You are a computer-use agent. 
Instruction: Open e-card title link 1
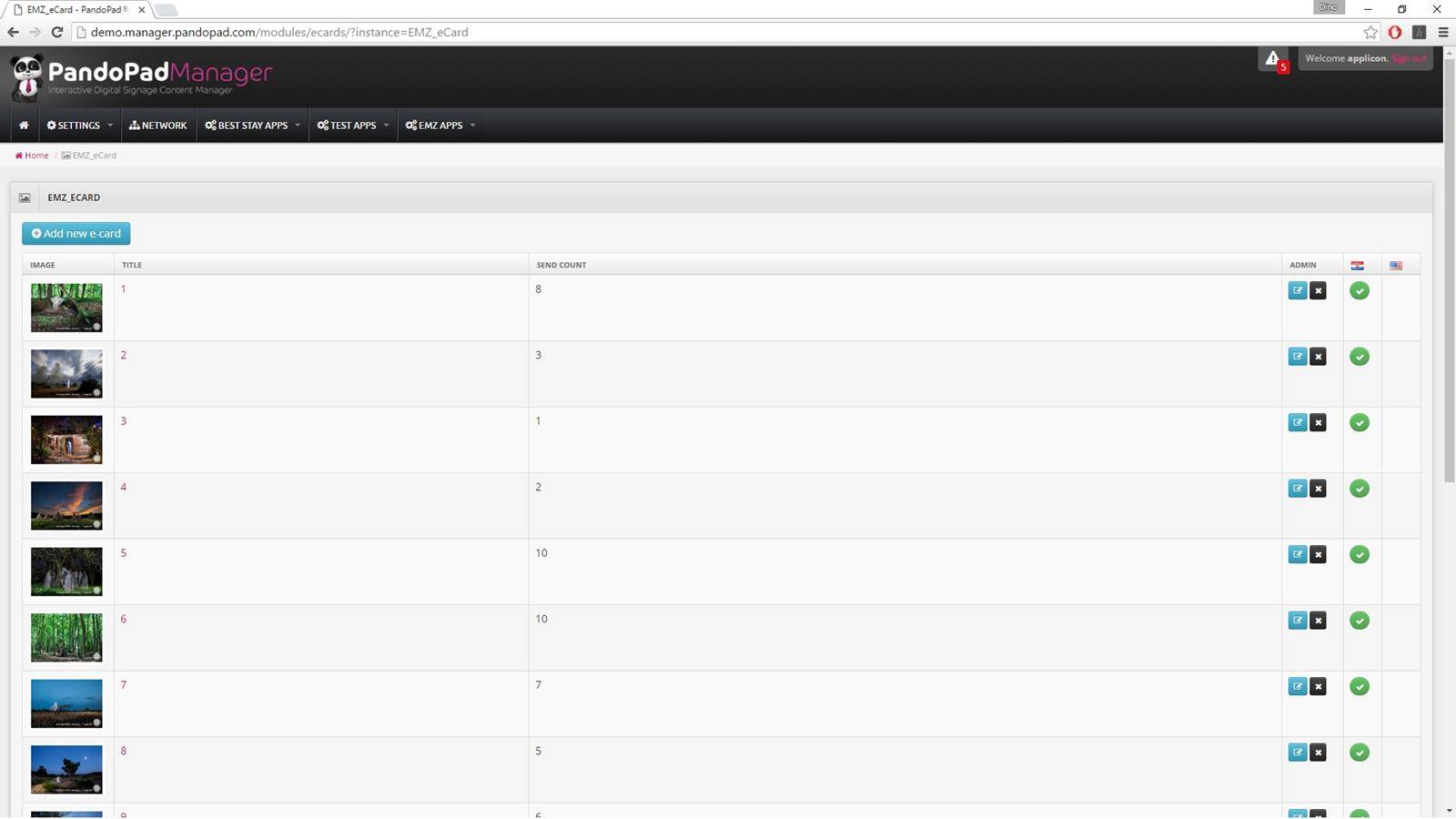(x=124, y=289)
